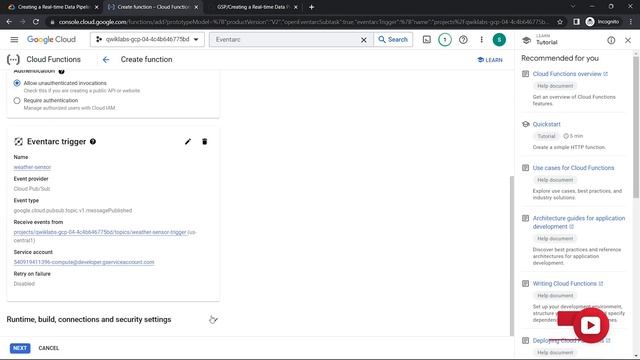Clear the Eventarc search text

[x=364, y=40]
